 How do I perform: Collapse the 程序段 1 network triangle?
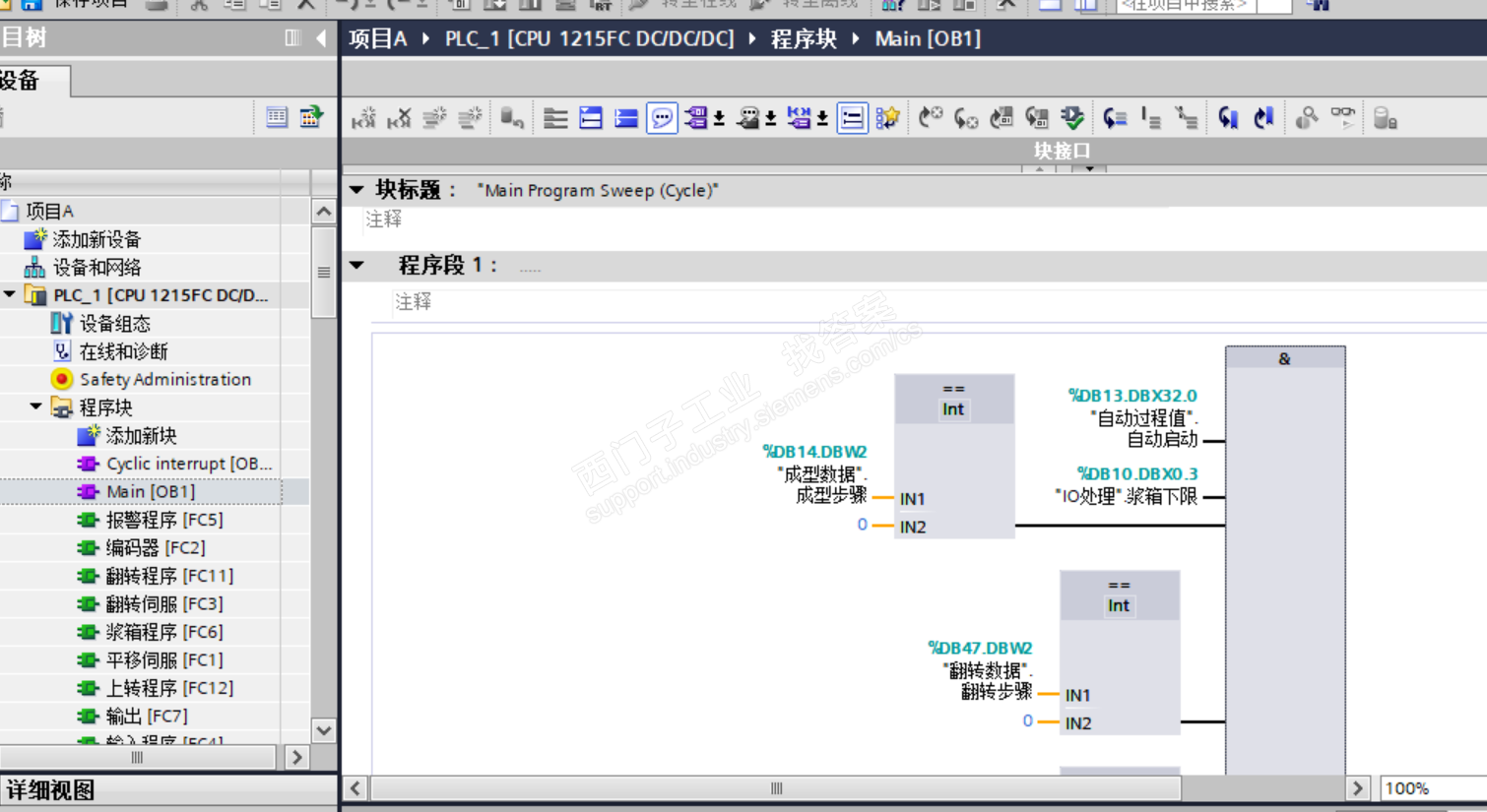pos(356,265)
